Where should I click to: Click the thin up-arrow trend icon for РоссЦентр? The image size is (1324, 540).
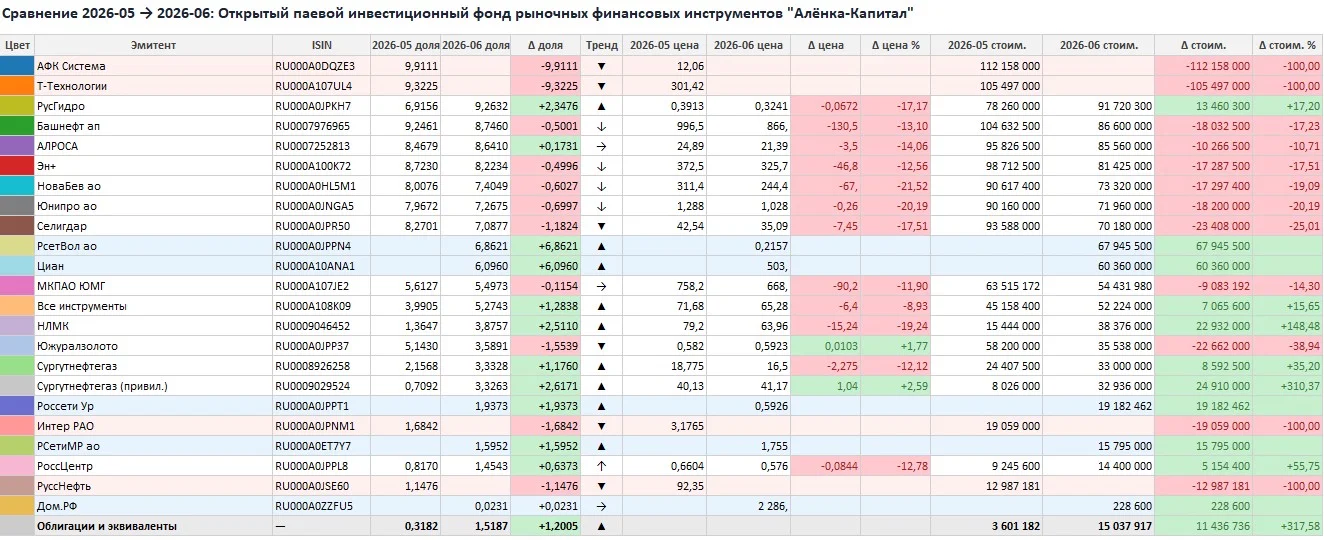click(x=601, y=466)
